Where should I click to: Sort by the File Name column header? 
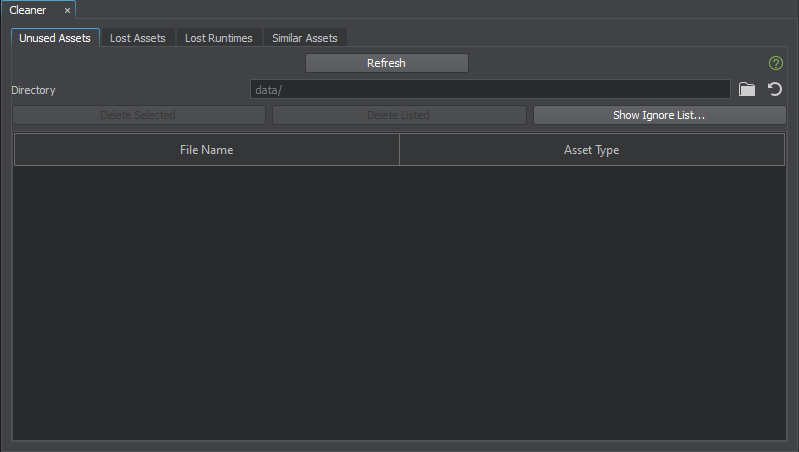click(x=206, y=150)
